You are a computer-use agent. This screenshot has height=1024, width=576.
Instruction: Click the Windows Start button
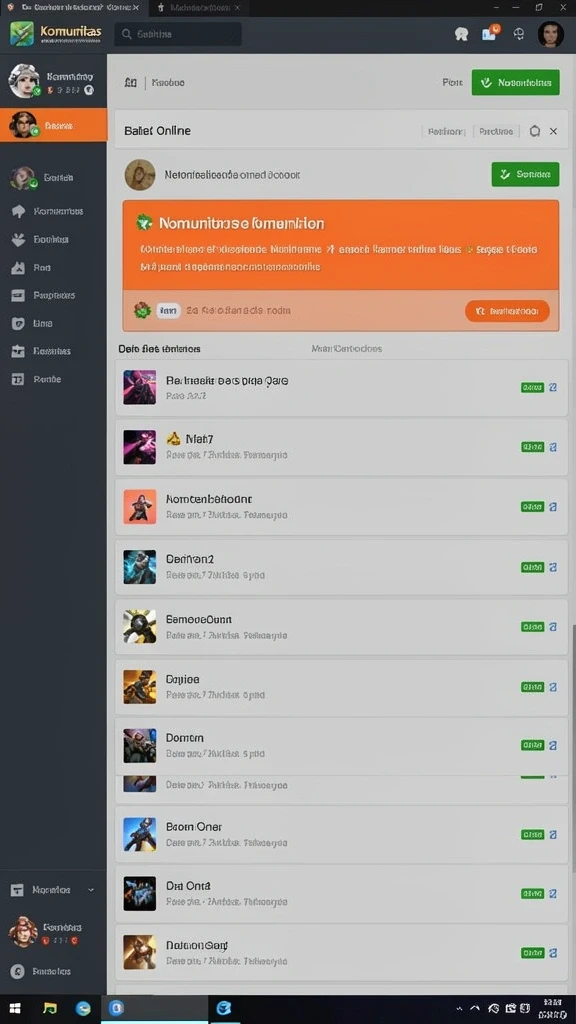point(15,1009)
